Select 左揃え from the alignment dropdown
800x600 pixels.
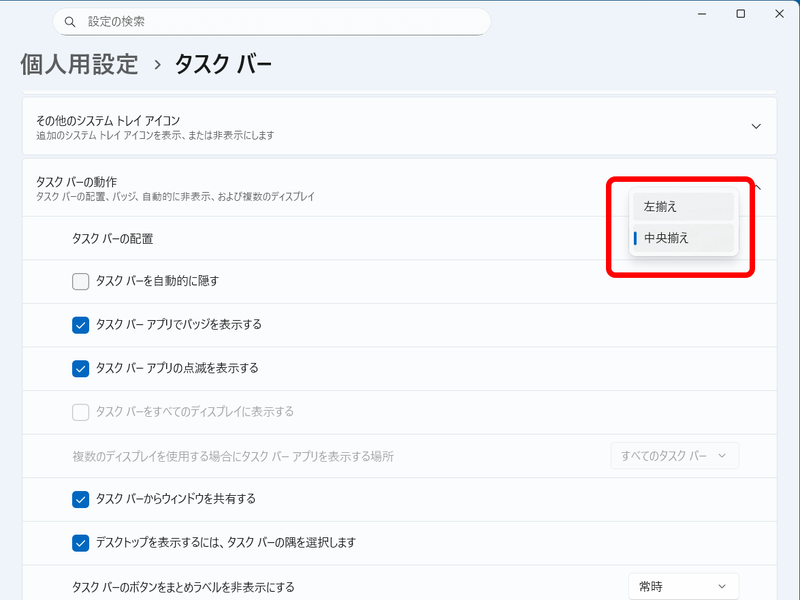point(683,206)
